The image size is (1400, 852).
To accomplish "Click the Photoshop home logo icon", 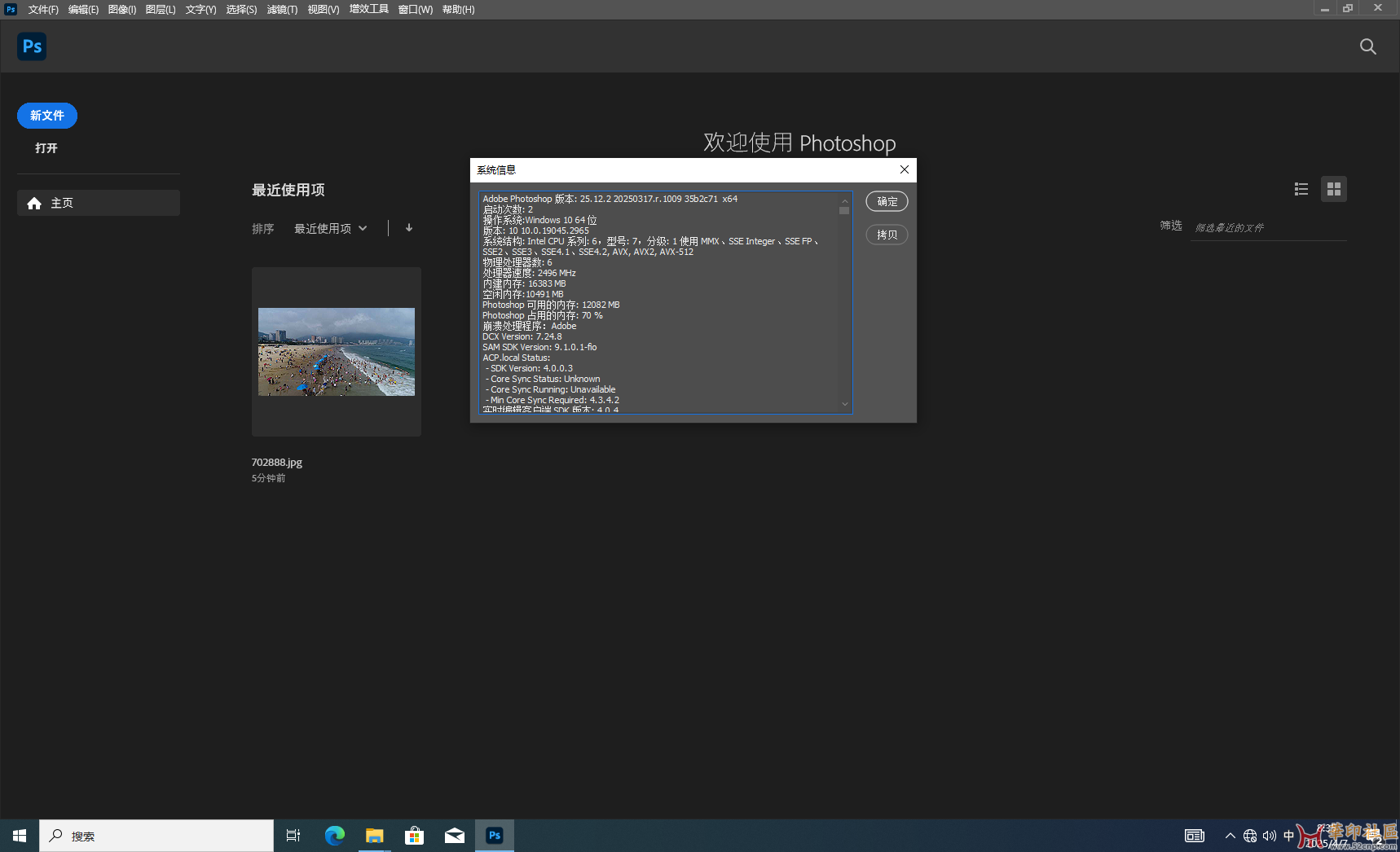I will pyautogui.click(x=32, y=46).
